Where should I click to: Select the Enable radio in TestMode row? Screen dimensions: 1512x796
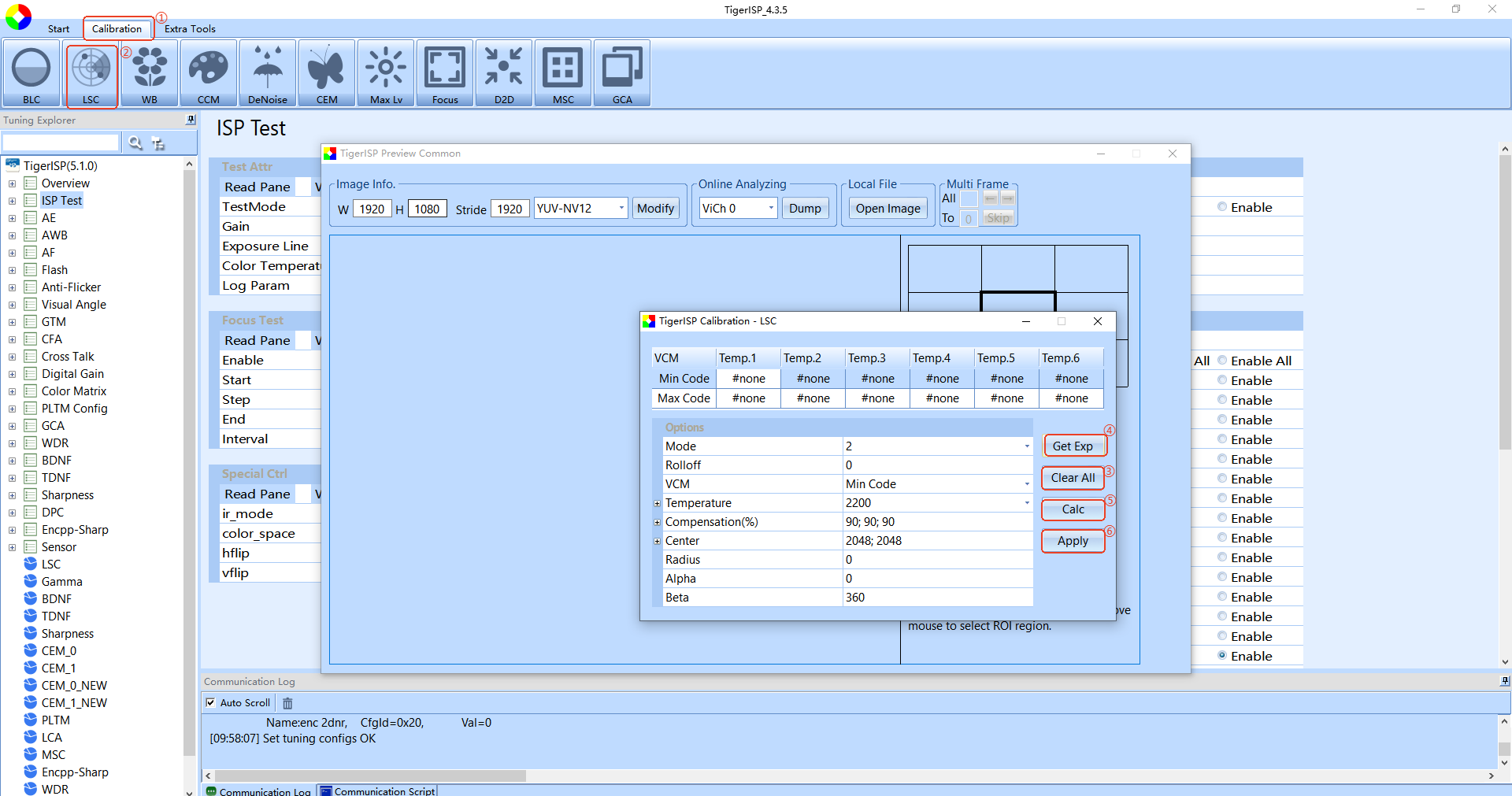pos(1222,207)
